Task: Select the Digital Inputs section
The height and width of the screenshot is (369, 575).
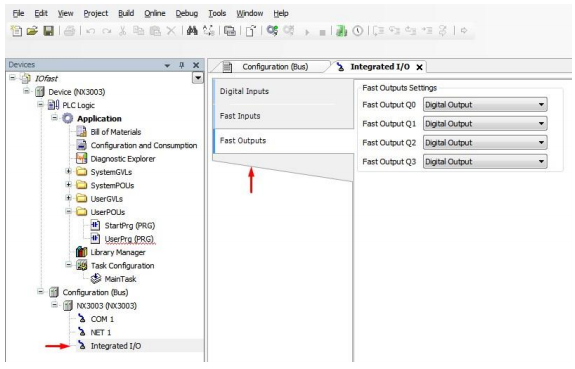Action: (x=244, y=91)
